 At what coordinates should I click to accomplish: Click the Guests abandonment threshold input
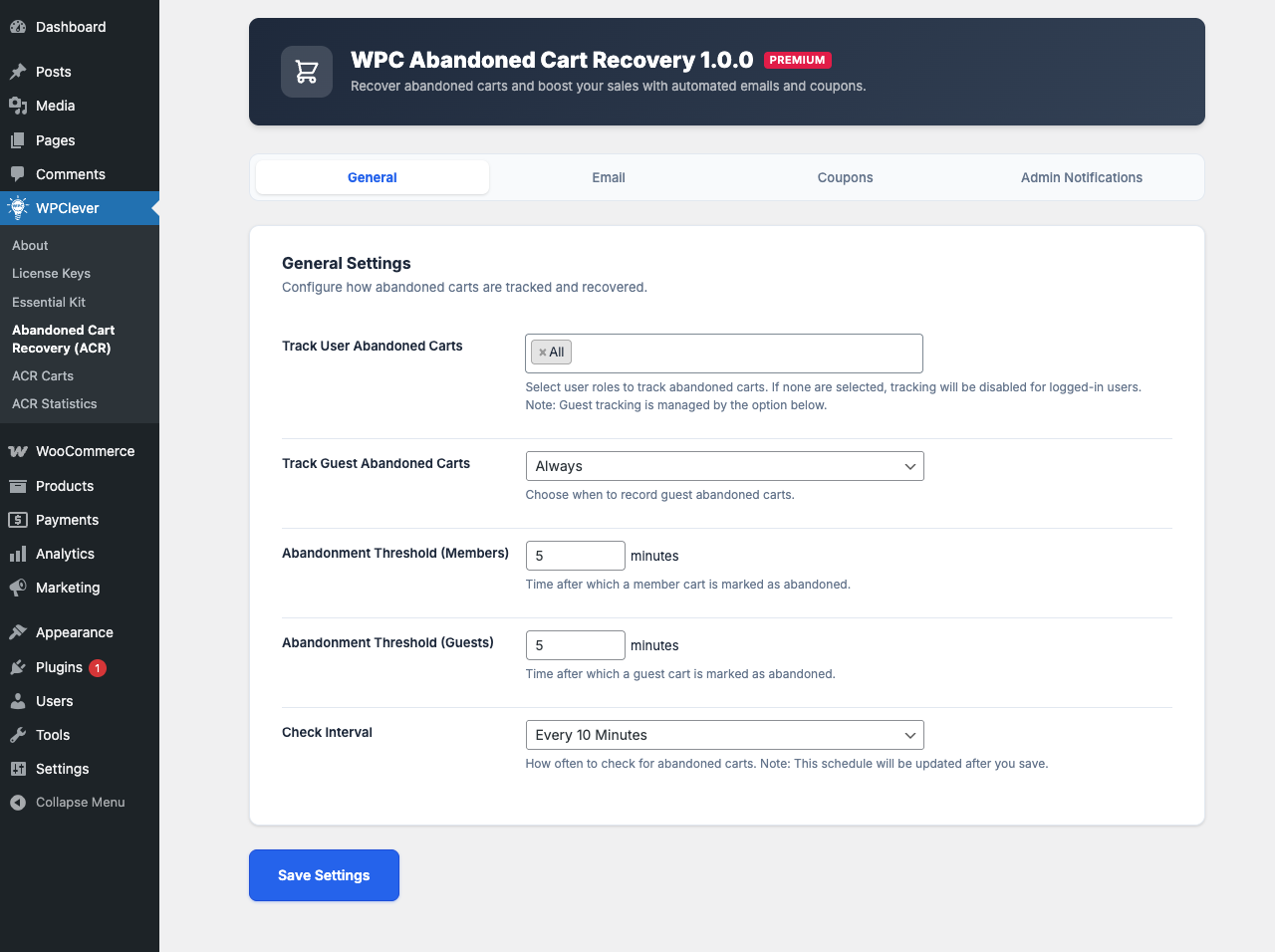coord(575,645)
